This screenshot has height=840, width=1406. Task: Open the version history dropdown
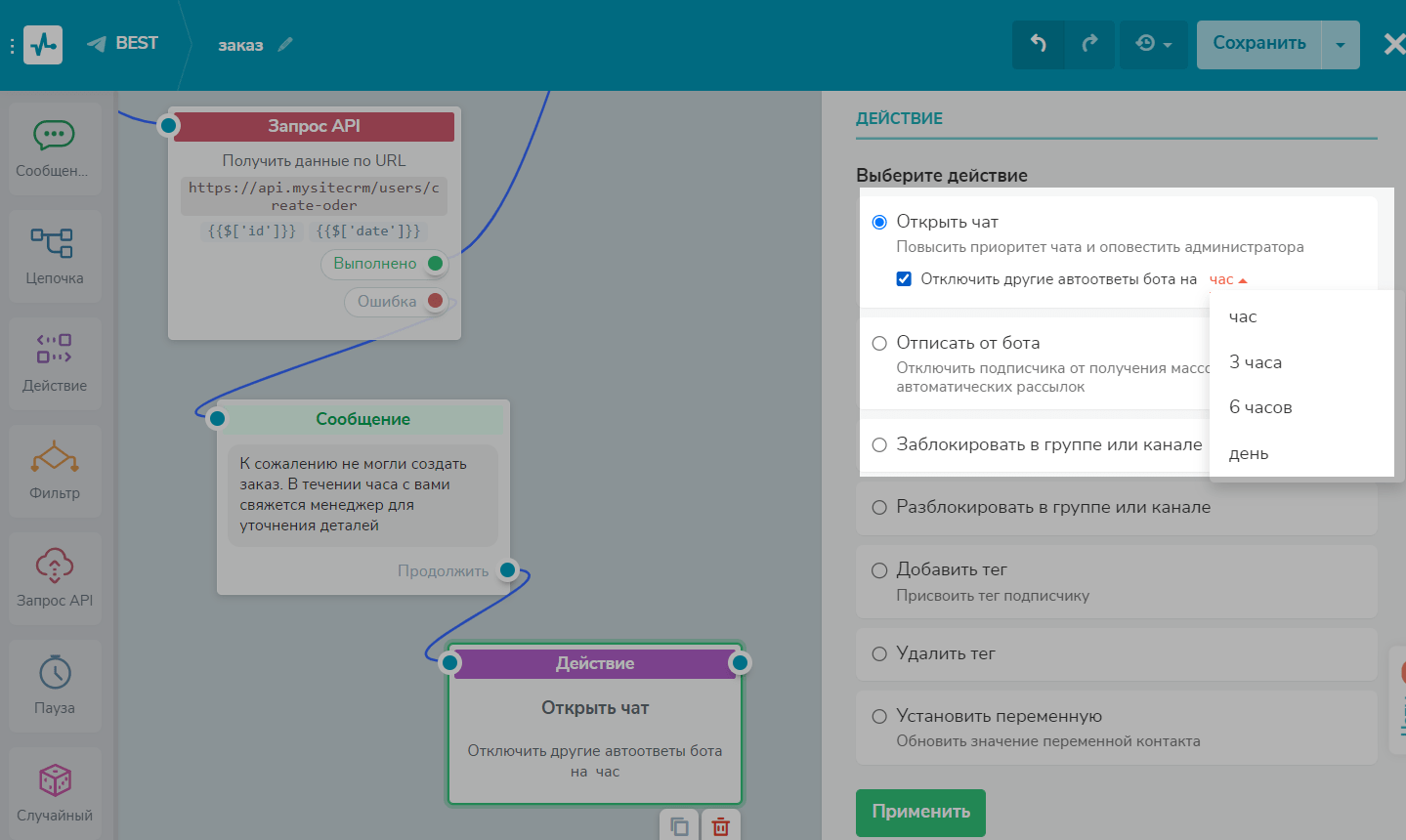point(1154,44)
